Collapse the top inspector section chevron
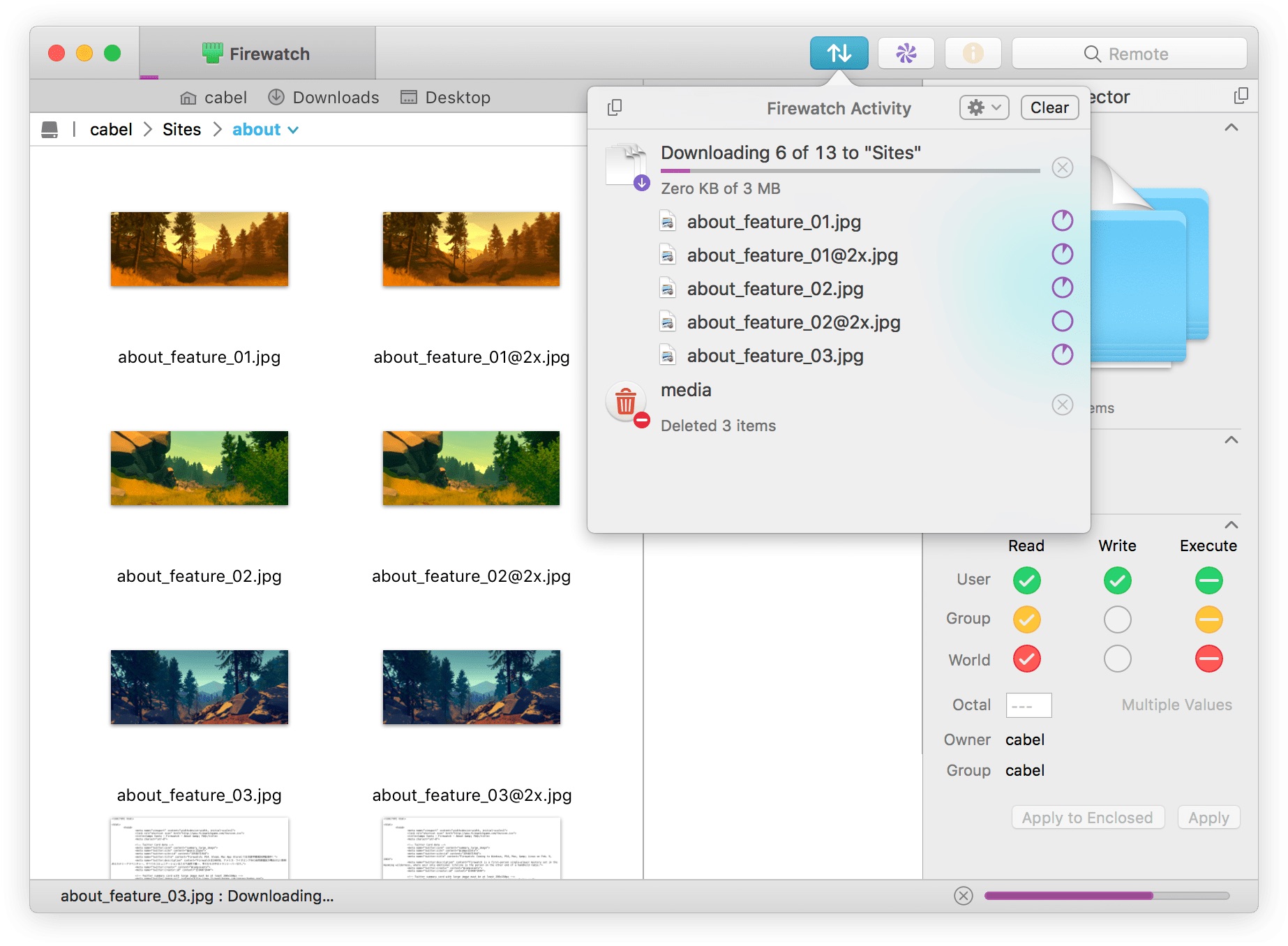The image size is (1288, 946). pyautogui.click(x=1231, y=128)
